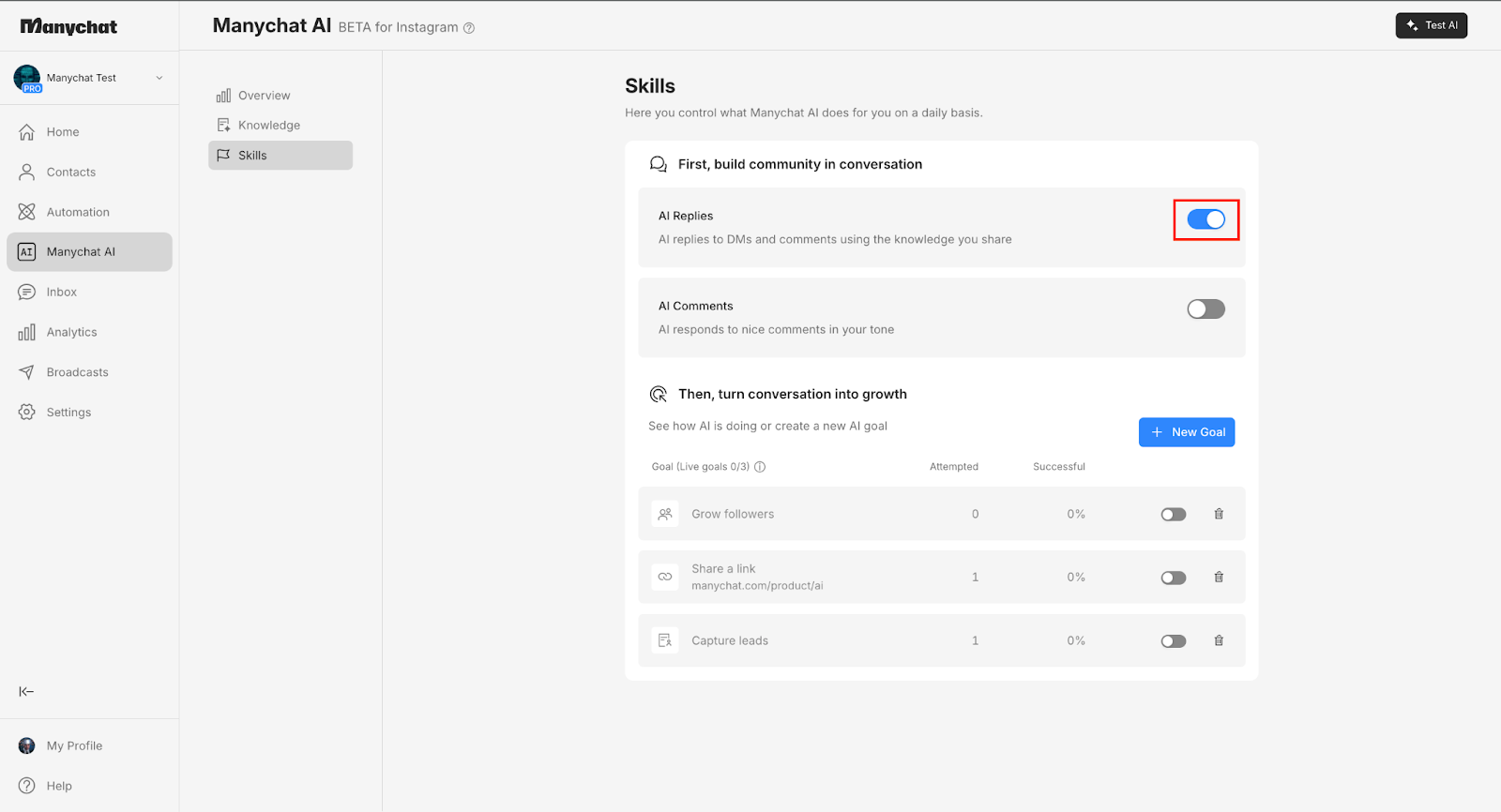1501x812 pixels.
Task: Open Automation in the sidebar
Action: point(78,213)
